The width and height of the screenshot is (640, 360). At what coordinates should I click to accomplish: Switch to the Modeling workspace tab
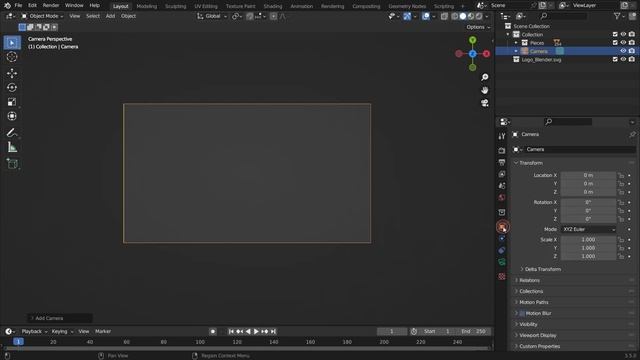coord(147,6)
